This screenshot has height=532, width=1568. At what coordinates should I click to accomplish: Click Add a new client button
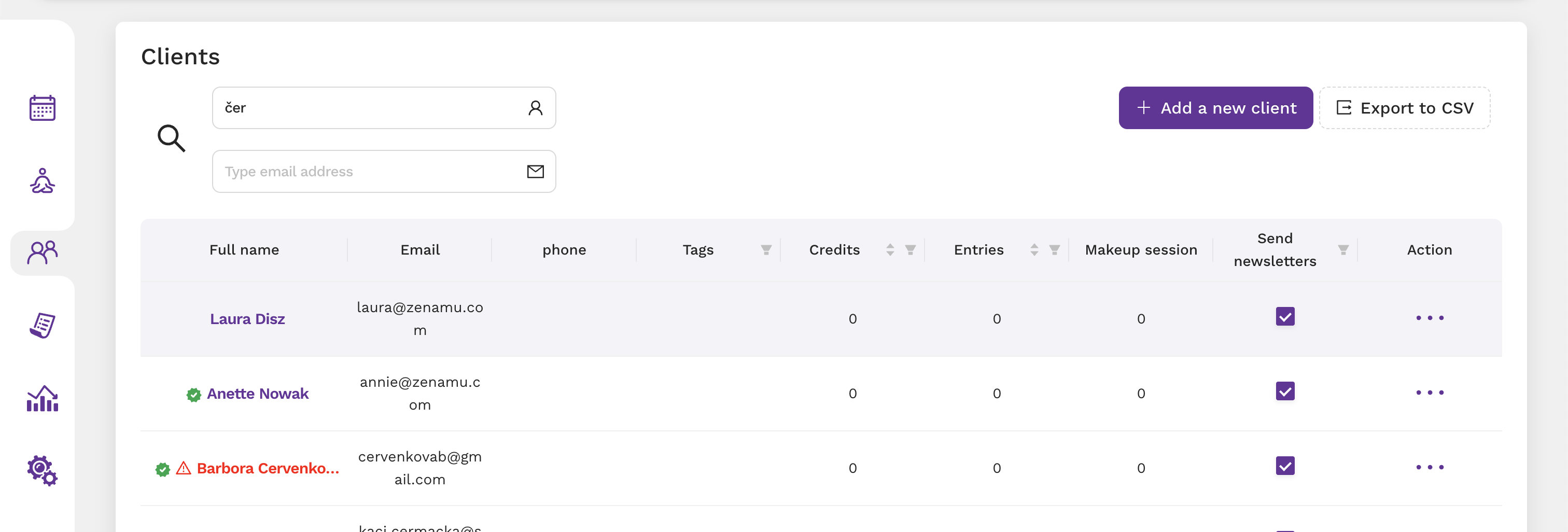pos(1215,108)
